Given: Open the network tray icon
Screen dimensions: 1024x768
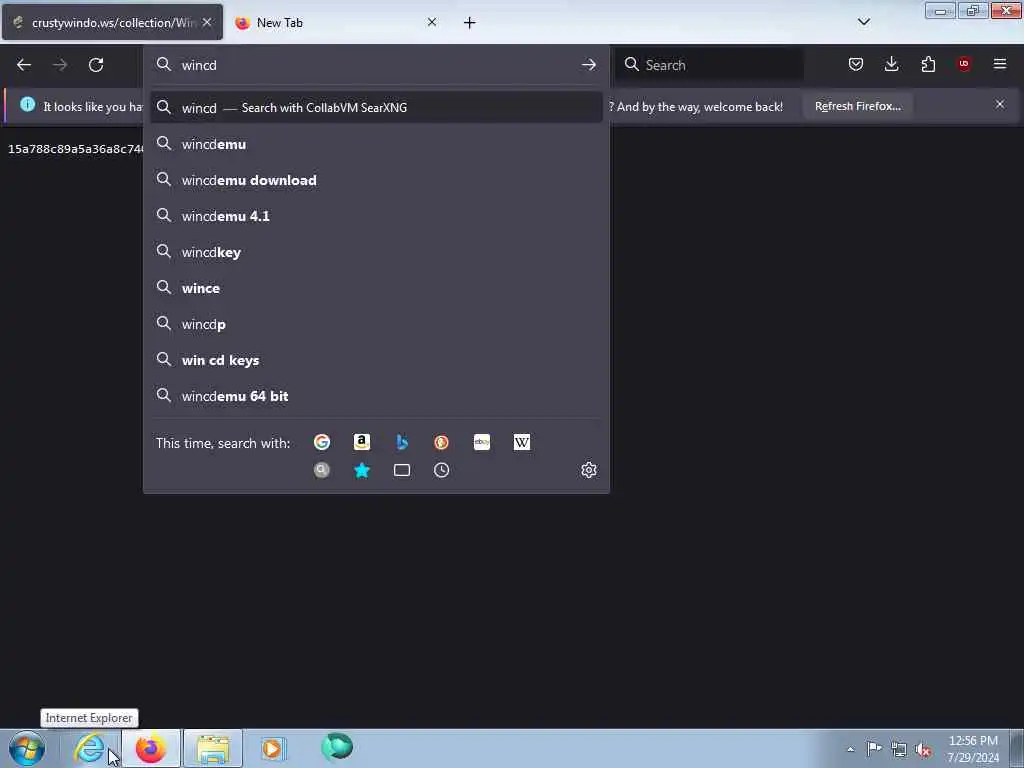Looking at the screenshot, I should [899, 749].
